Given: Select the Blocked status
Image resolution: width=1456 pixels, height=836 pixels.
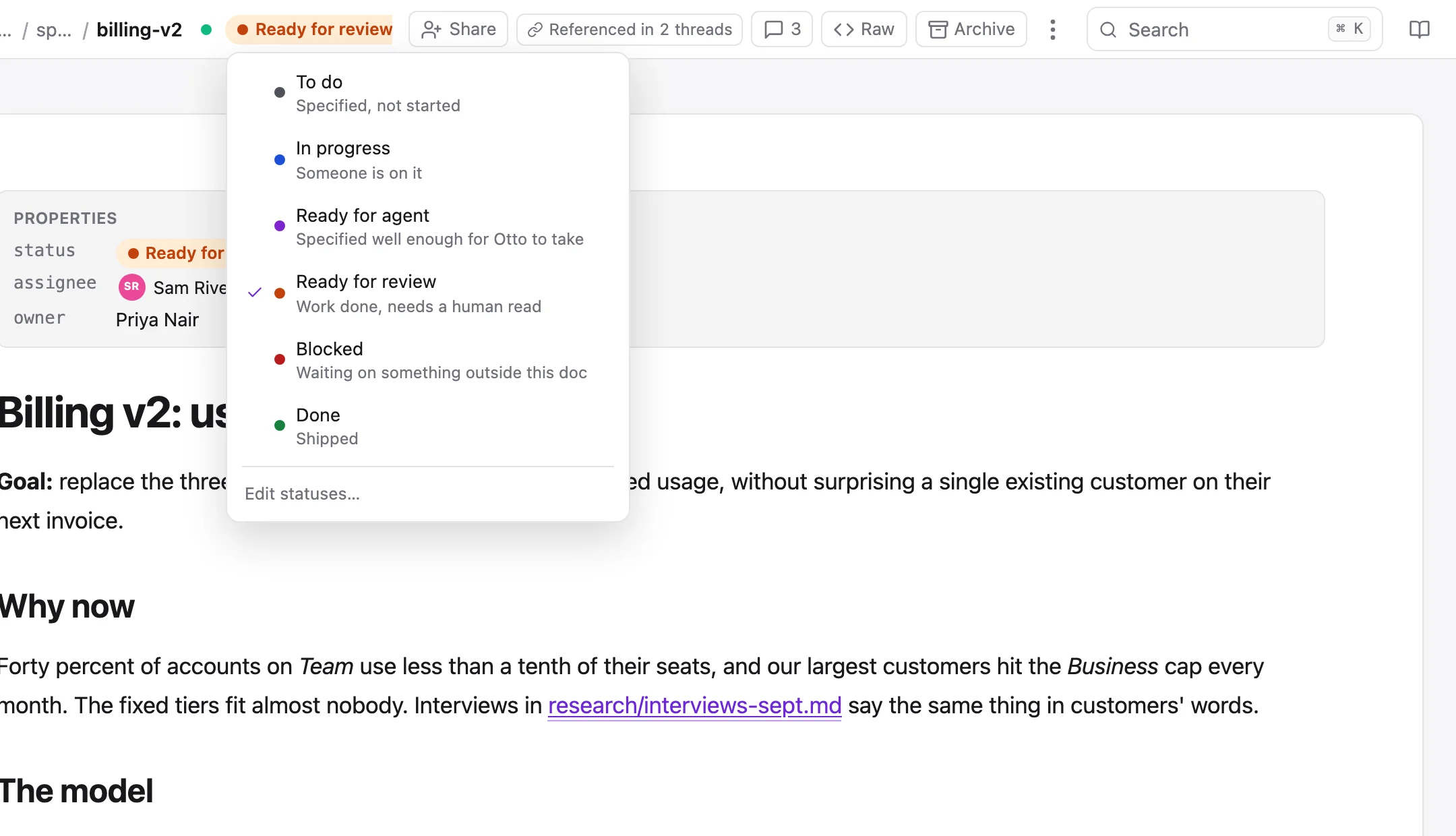Looking at the screenshot, I should coord(428,360).
